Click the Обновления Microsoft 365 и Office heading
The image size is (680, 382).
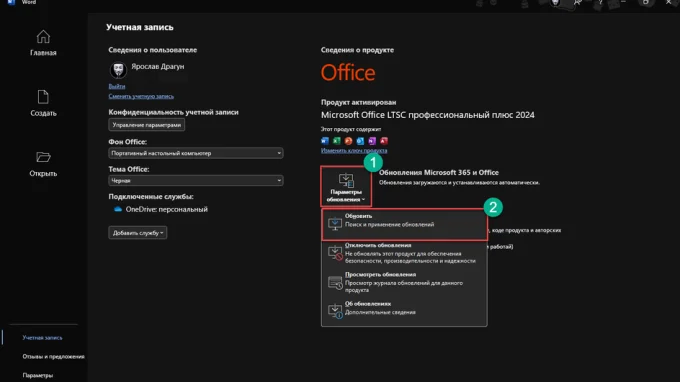439,172
